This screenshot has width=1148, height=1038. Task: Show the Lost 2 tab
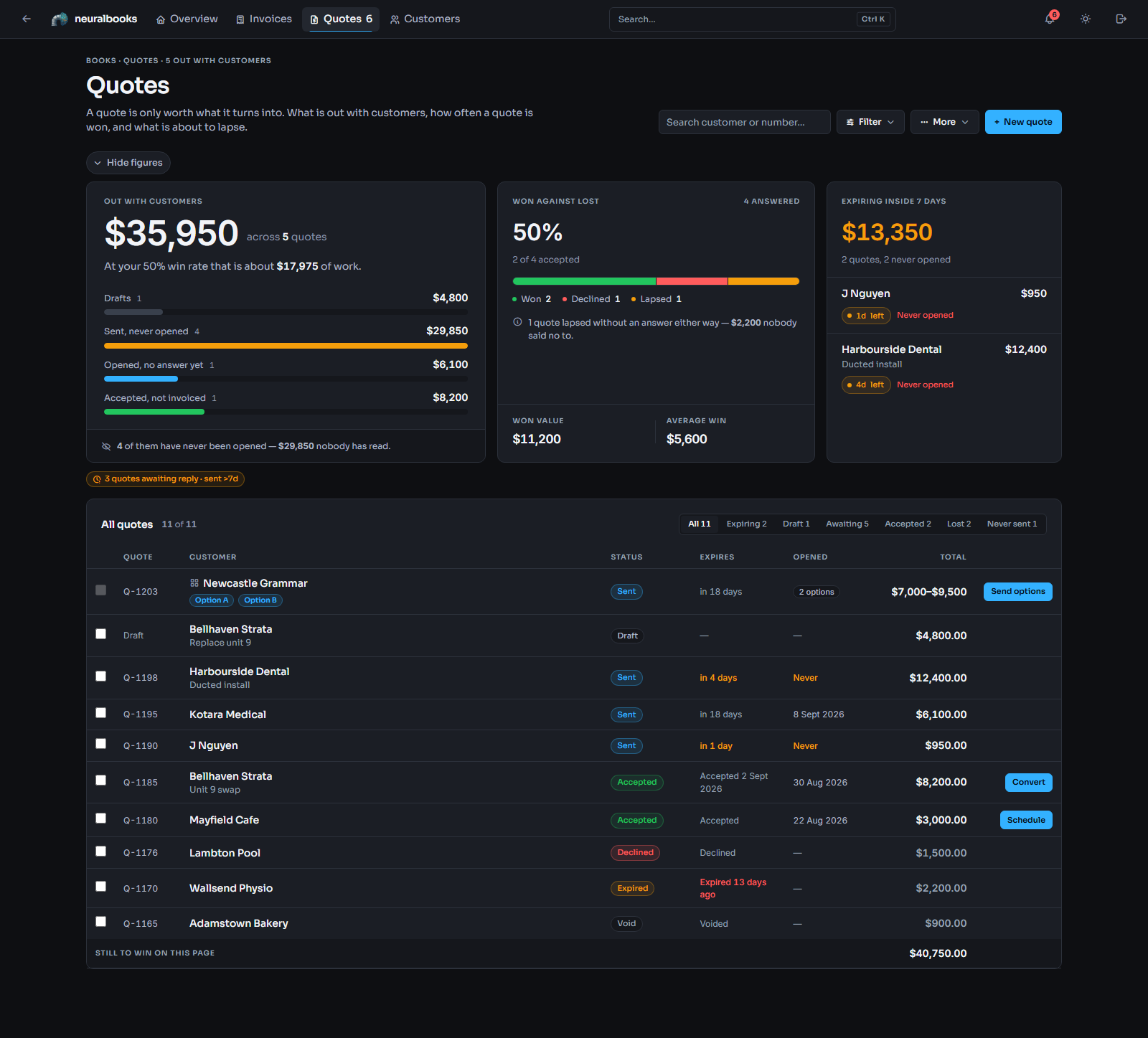tap(959, 524)
